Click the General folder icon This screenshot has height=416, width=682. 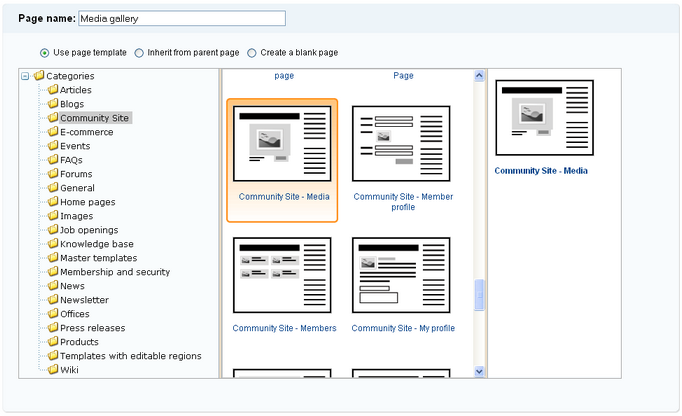click(53, 188)
